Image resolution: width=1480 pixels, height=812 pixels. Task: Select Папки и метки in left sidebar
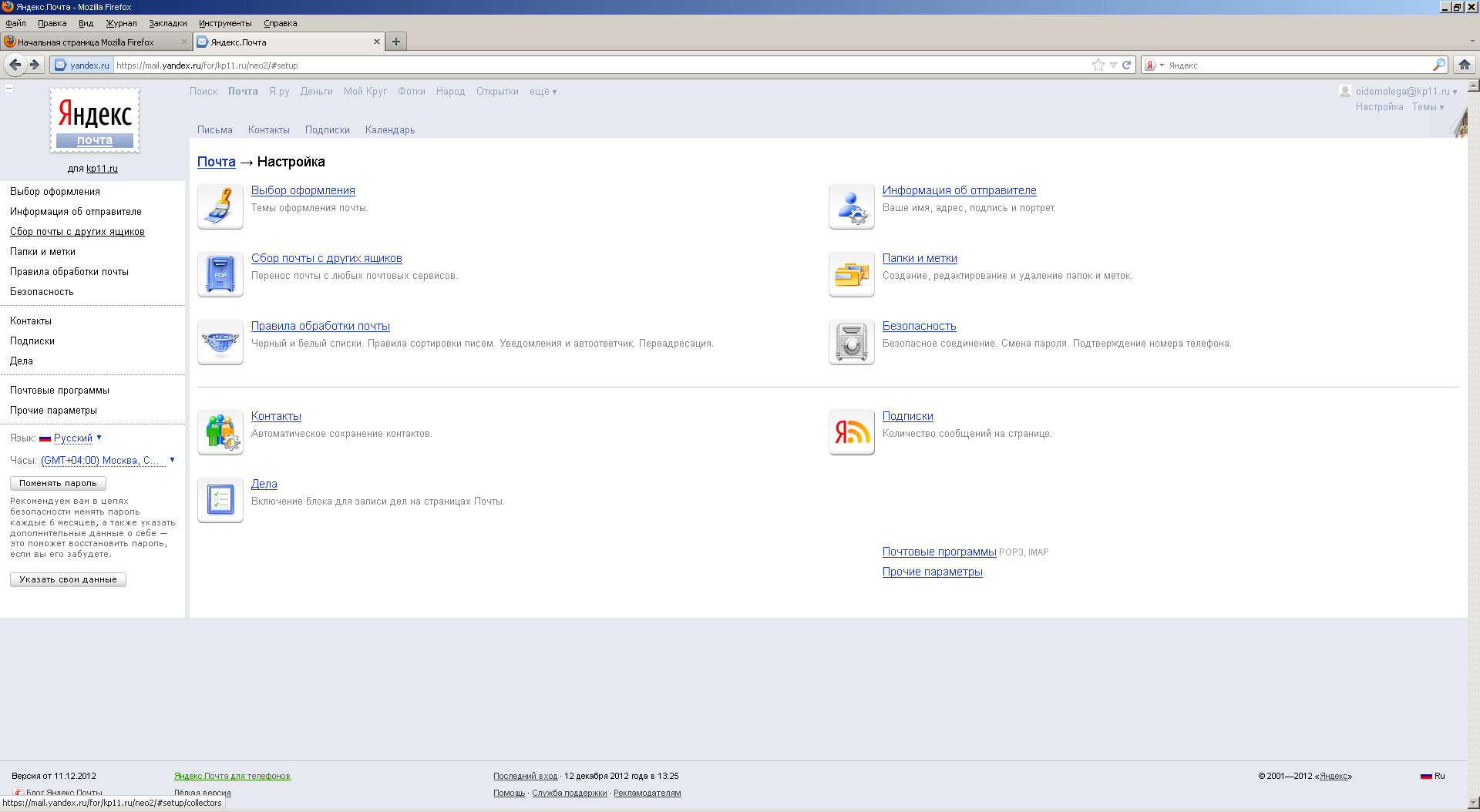[x=42, y=251]
